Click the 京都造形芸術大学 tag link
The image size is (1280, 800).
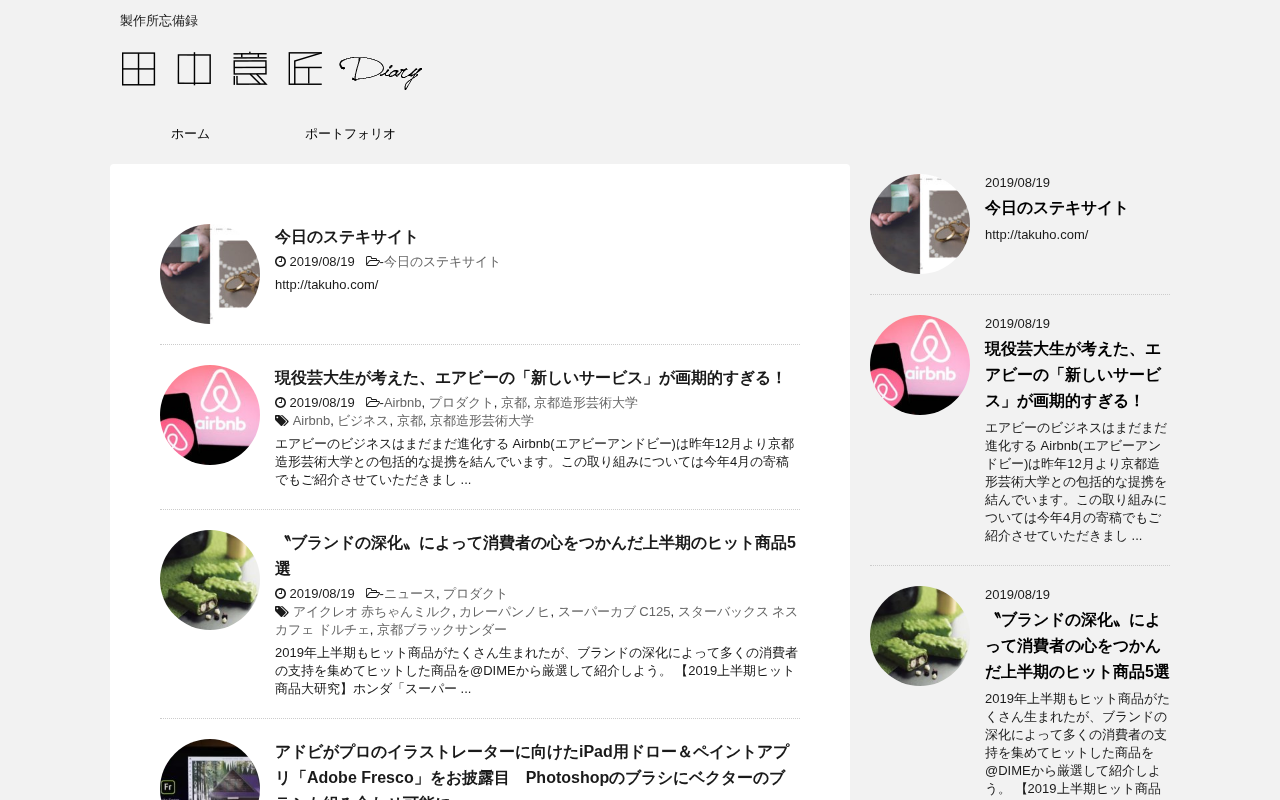pos(482,421)
